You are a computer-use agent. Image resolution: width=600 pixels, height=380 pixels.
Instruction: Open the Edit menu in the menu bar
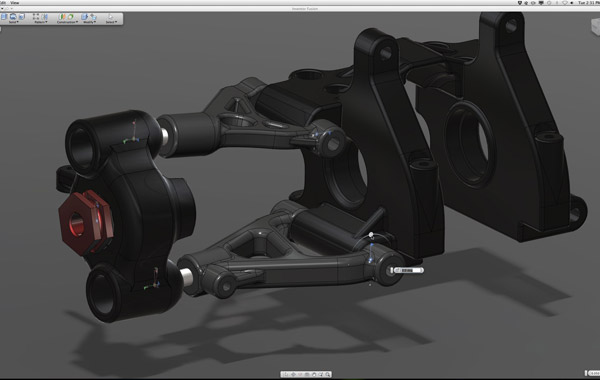pyautogui.click(x=3, y=3)
